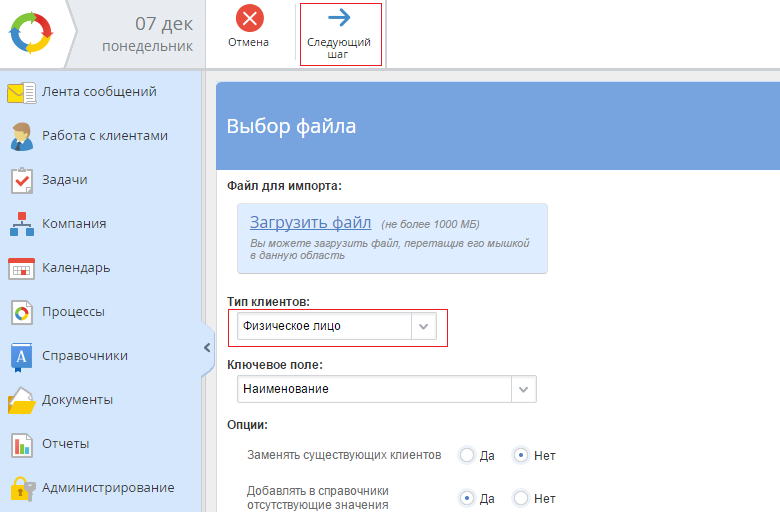Click the Загрузить файл link
Screen dimensions: 780x513
click(310, 222)
